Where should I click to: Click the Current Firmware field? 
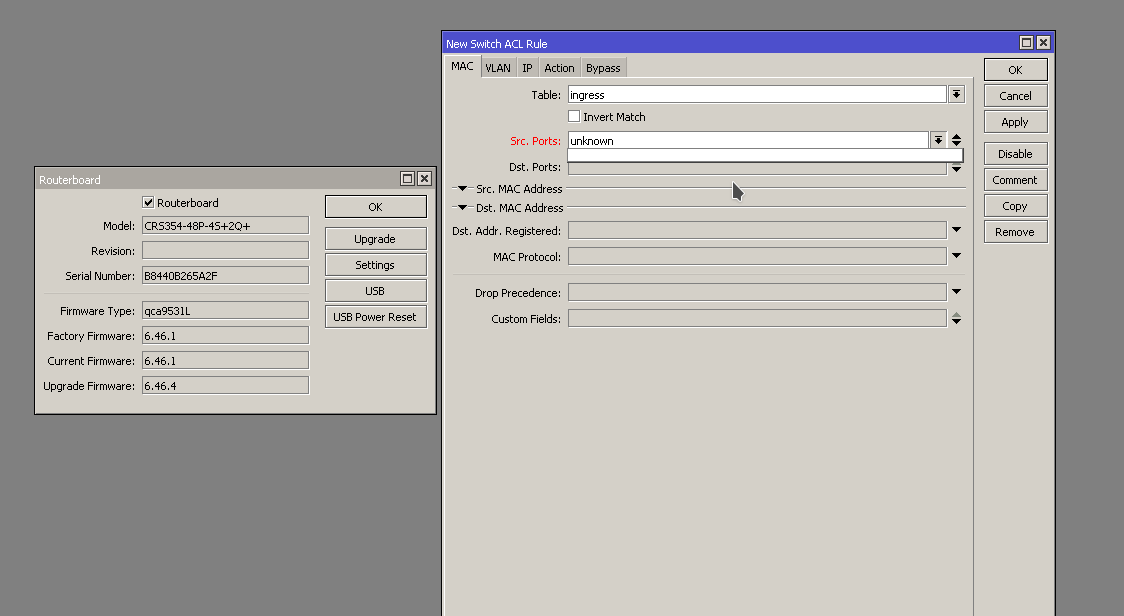coord(225,361)
